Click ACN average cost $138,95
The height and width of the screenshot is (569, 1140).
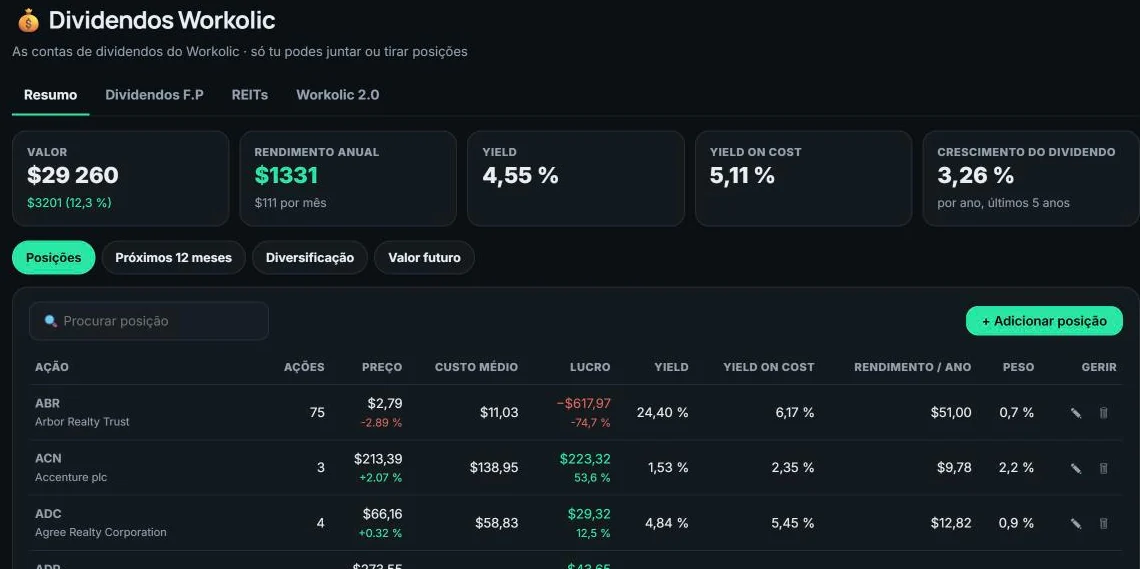click(494, 468)
